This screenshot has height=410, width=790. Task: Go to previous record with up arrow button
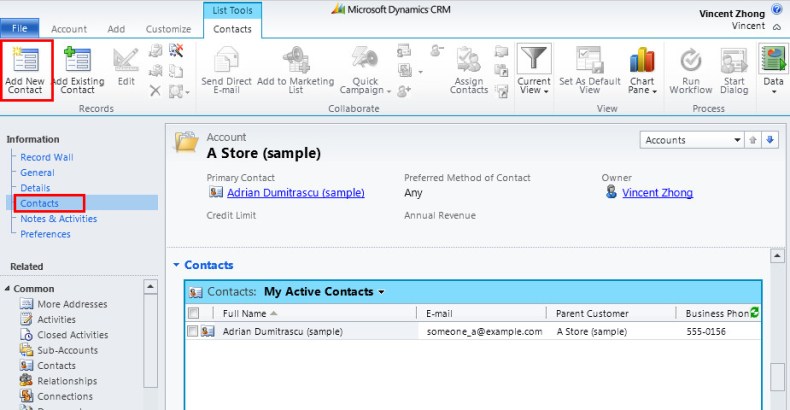click(753, 140)
